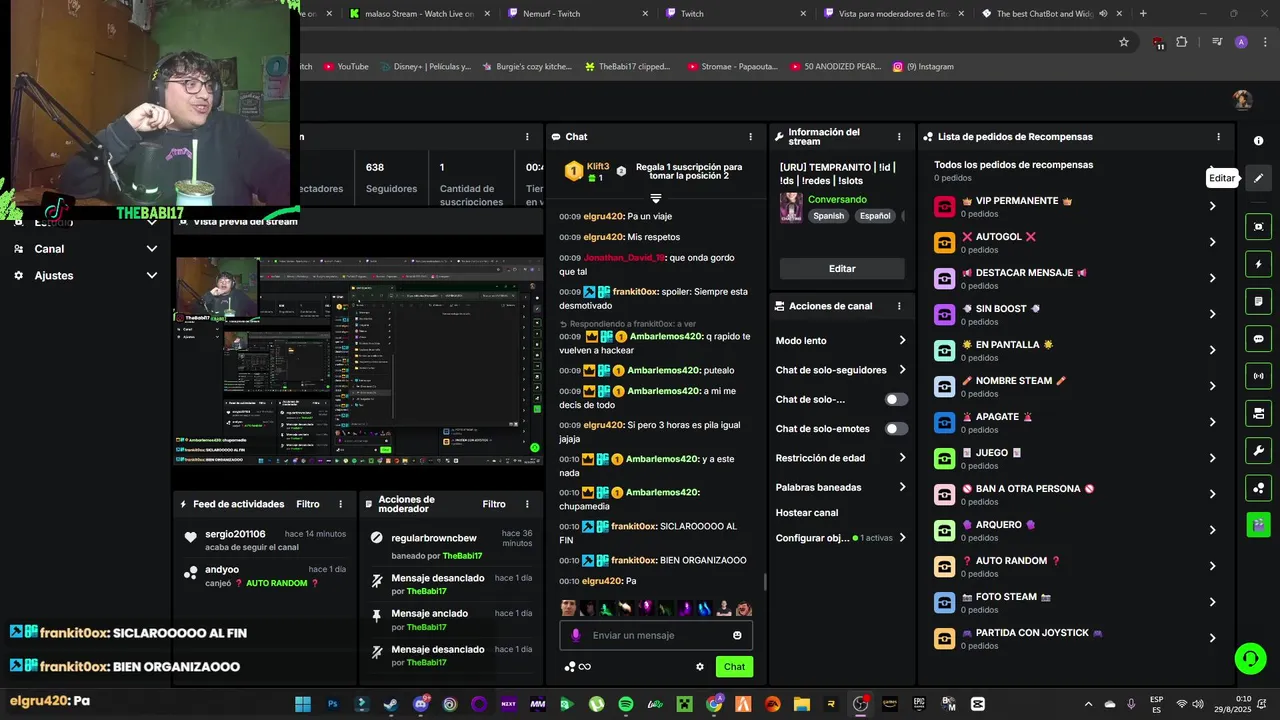Open the lightning bolt quick actions sidebar icon
1280x720 pixels.
(x=1258, y=264)
